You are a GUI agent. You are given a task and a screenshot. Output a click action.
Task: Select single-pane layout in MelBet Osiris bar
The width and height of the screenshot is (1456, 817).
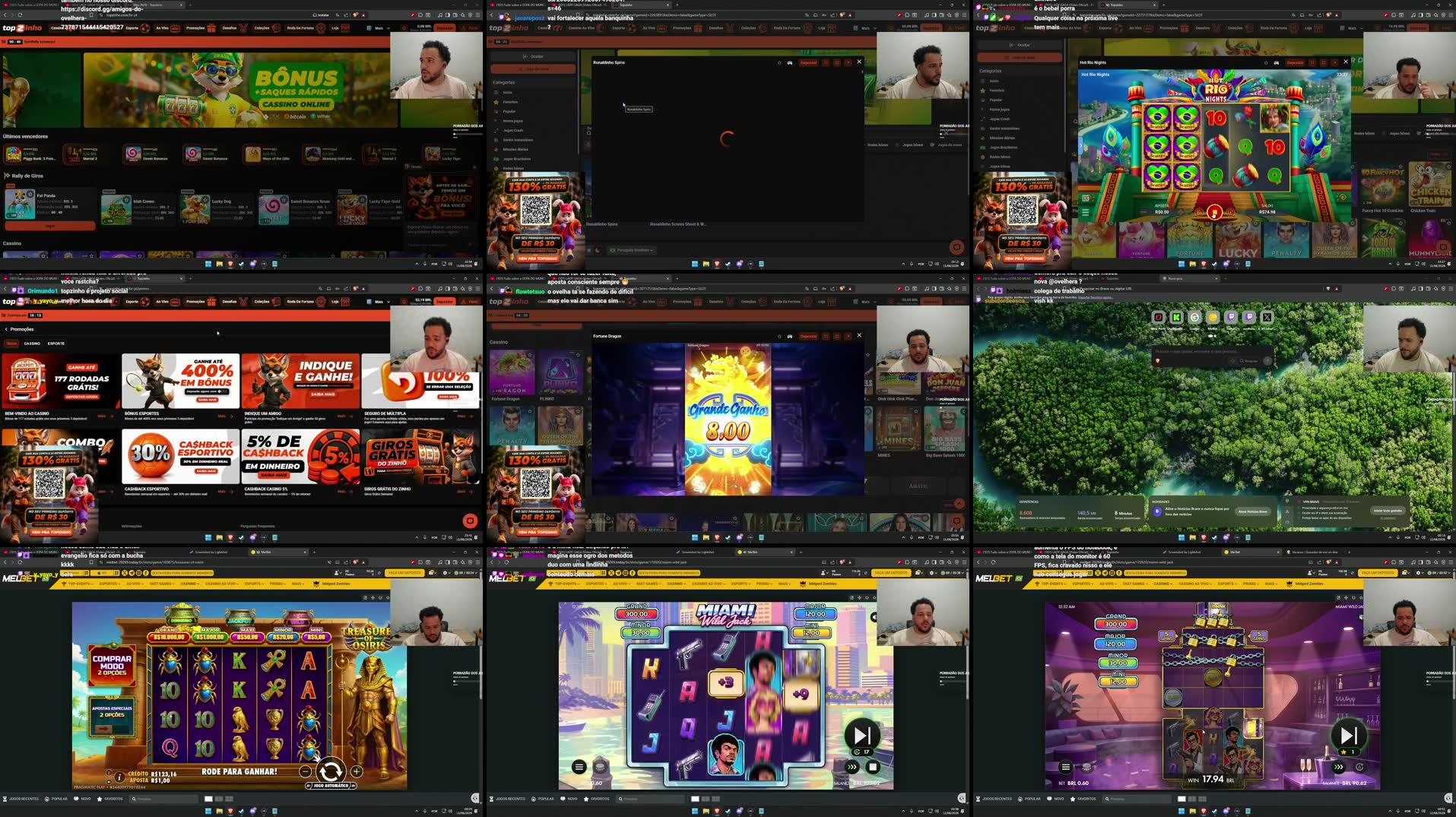coord(208,799)
